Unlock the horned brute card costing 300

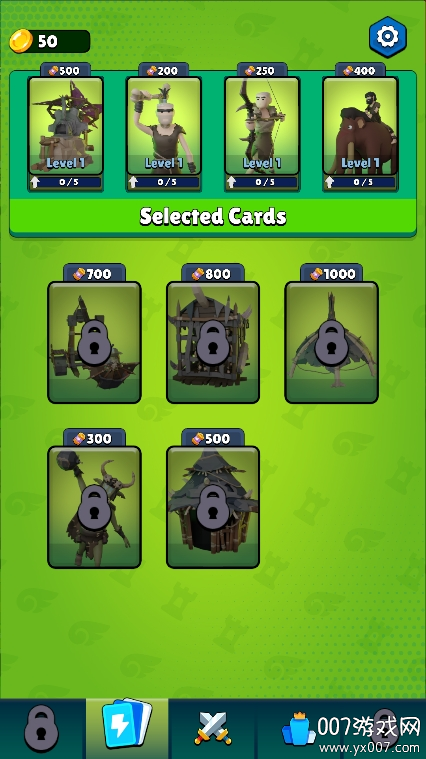tap(94, 507)
